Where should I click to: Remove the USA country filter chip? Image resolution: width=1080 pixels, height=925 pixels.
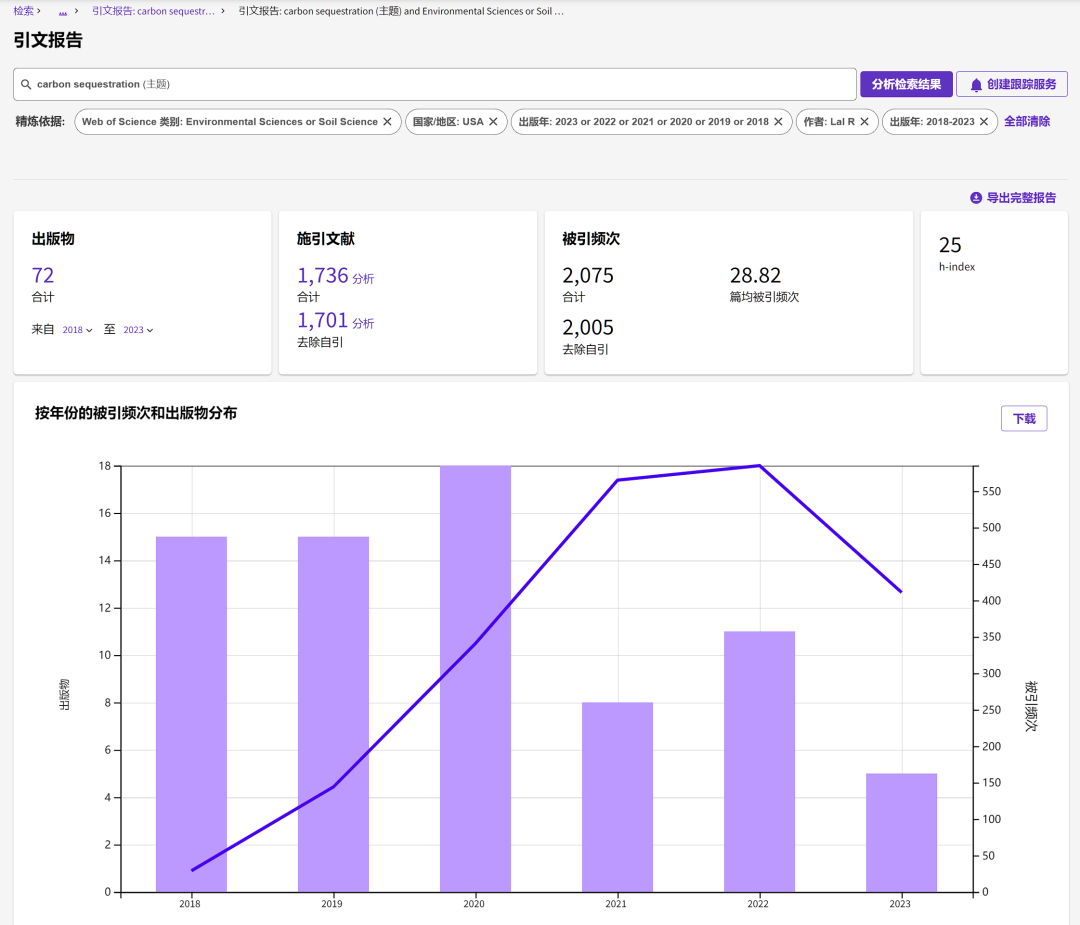point(493,122)
